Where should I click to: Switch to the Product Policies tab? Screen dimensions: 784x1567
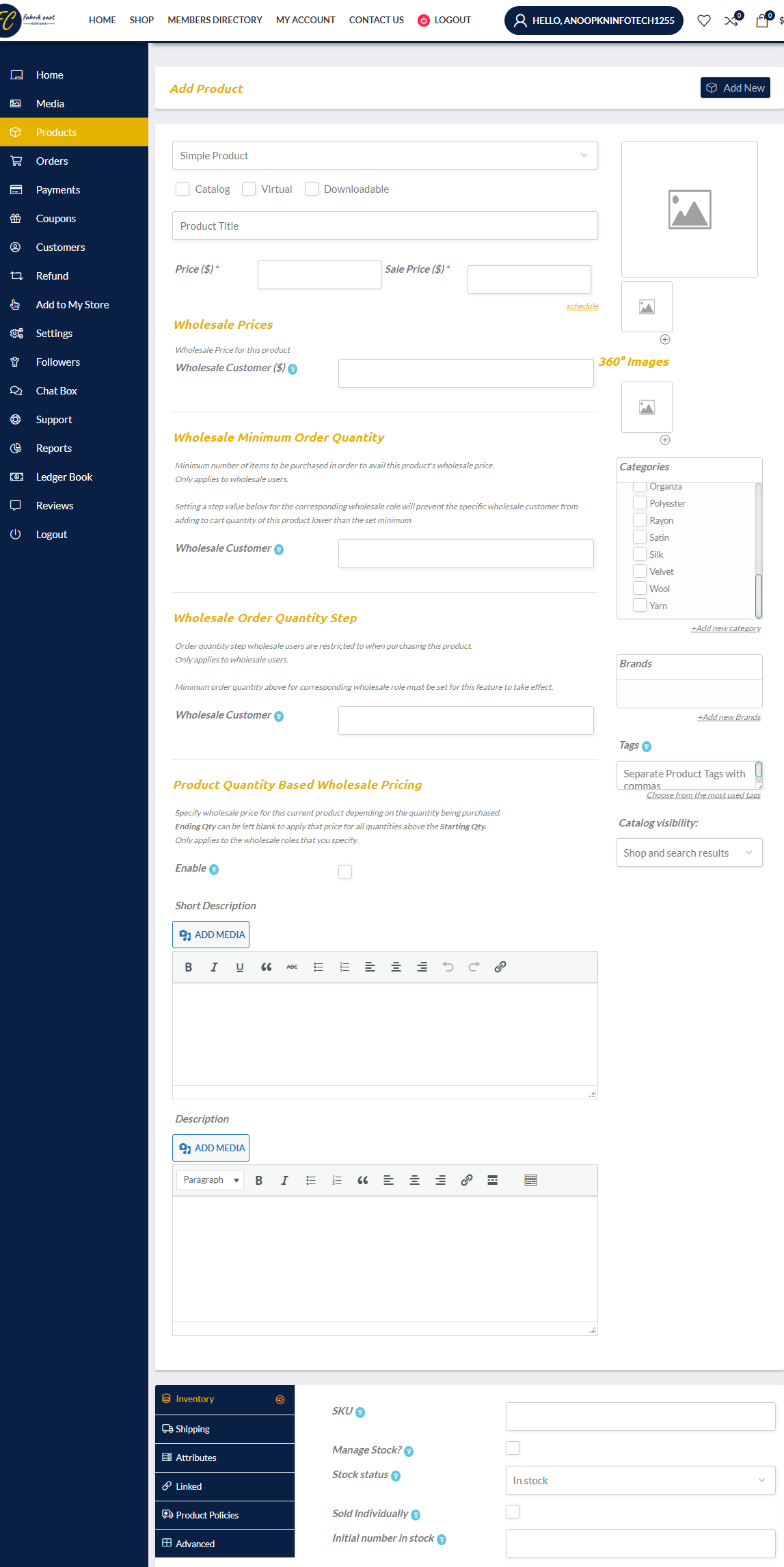[x=225, y=1515]
